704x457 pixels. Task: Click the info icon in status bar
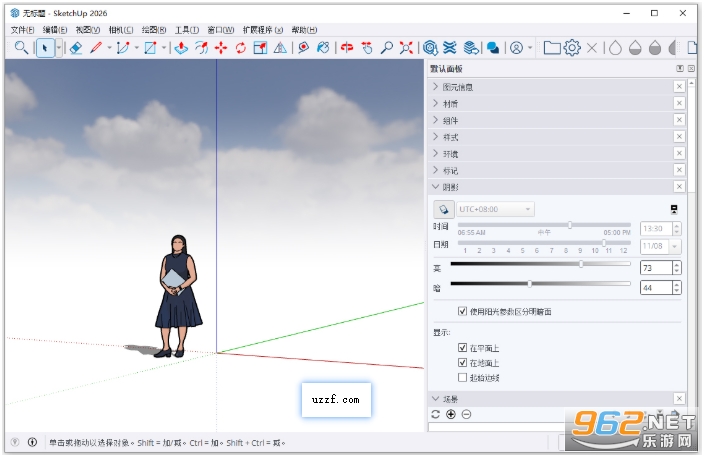[32, 442]
